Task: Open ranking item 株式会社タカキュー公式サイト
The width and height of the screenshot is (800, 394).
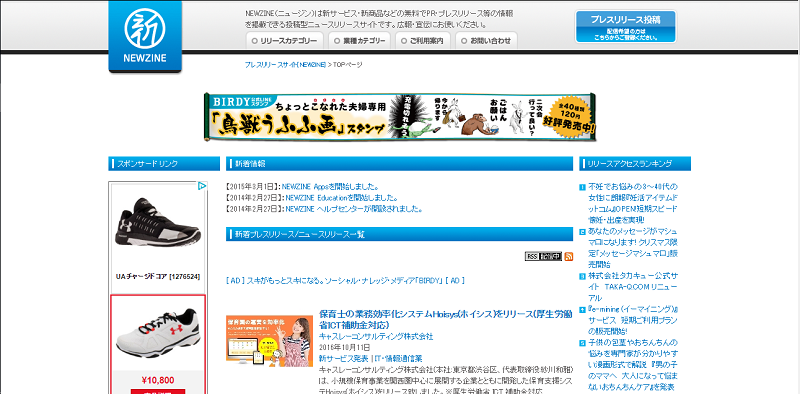Action: (633, 287)
